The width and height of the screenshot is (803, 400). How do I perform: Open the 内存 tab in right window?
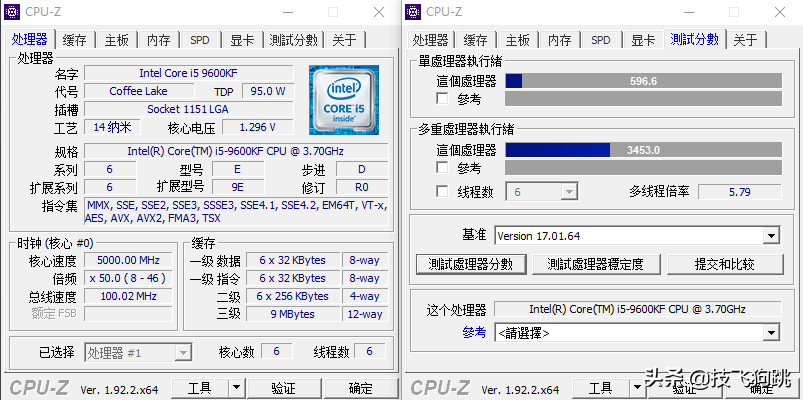coord(559,40)
